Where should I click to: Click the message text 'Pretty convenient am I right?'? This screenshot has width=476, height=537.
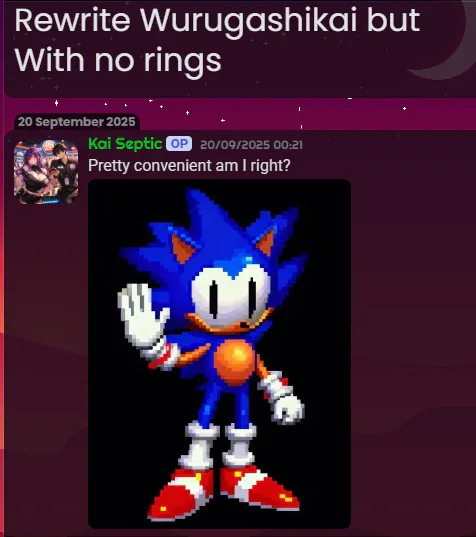[x=189, y=166]
